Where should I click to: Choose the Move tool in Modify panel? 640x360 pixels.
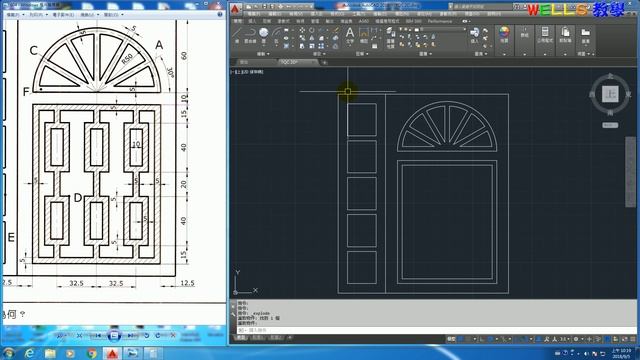(x=302, y=30)
